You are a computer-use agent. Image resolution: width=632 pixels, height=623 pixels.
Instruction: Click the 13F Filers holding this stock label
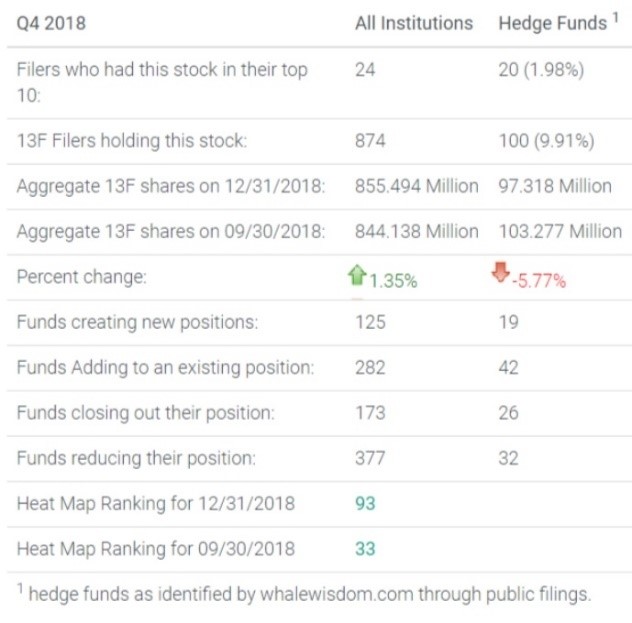click(131, 140)
